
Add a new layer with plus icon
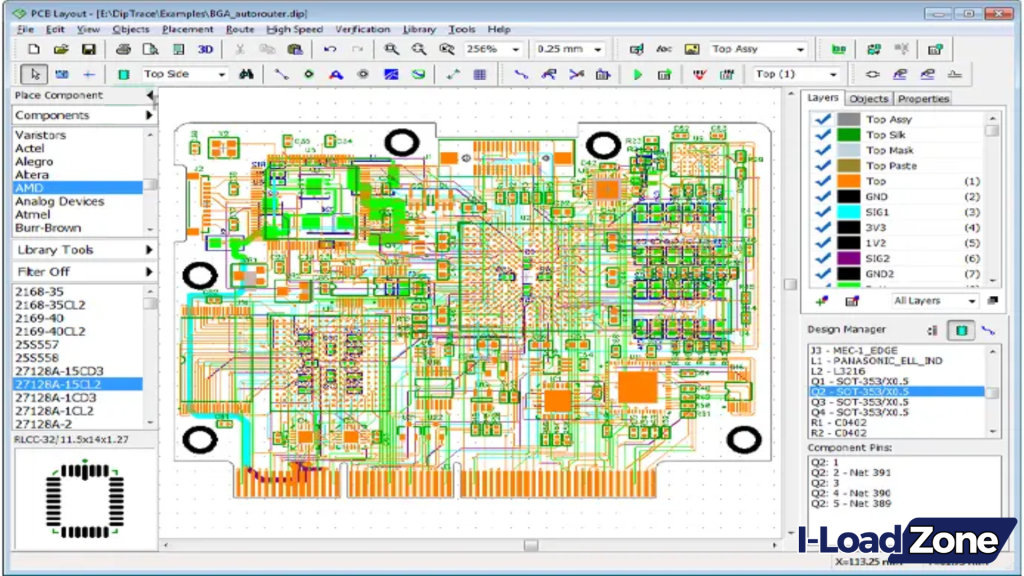(822, 301)
